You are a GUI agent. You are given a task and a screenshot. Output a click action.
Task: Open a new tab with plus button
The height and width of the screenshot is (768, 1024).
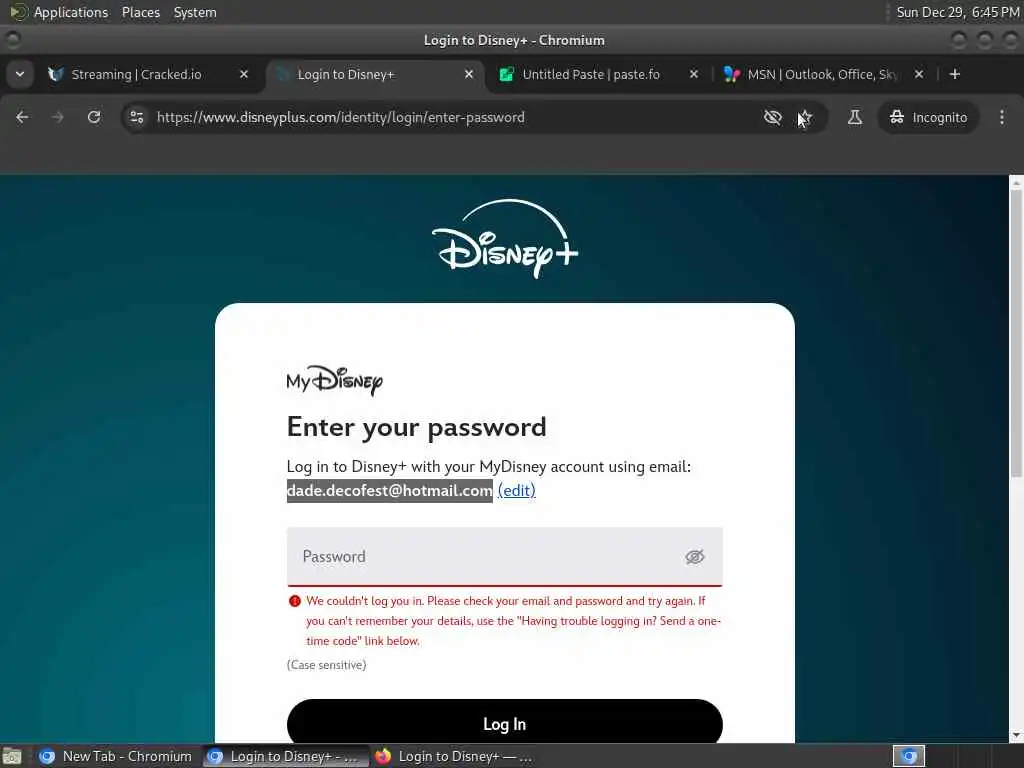[955, 74]
